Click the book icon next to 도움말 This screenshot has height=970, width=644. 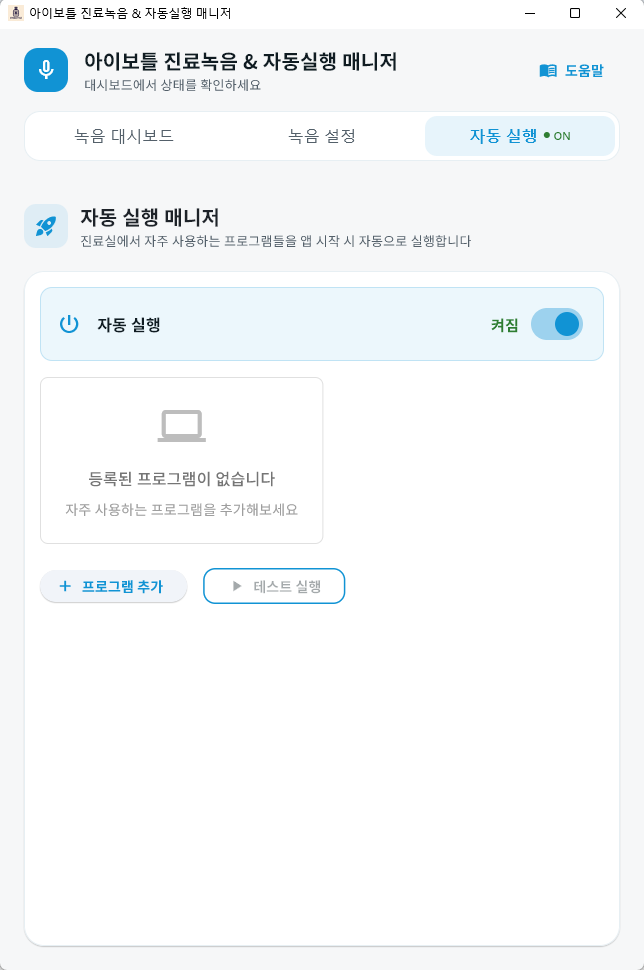pos(547,70)
